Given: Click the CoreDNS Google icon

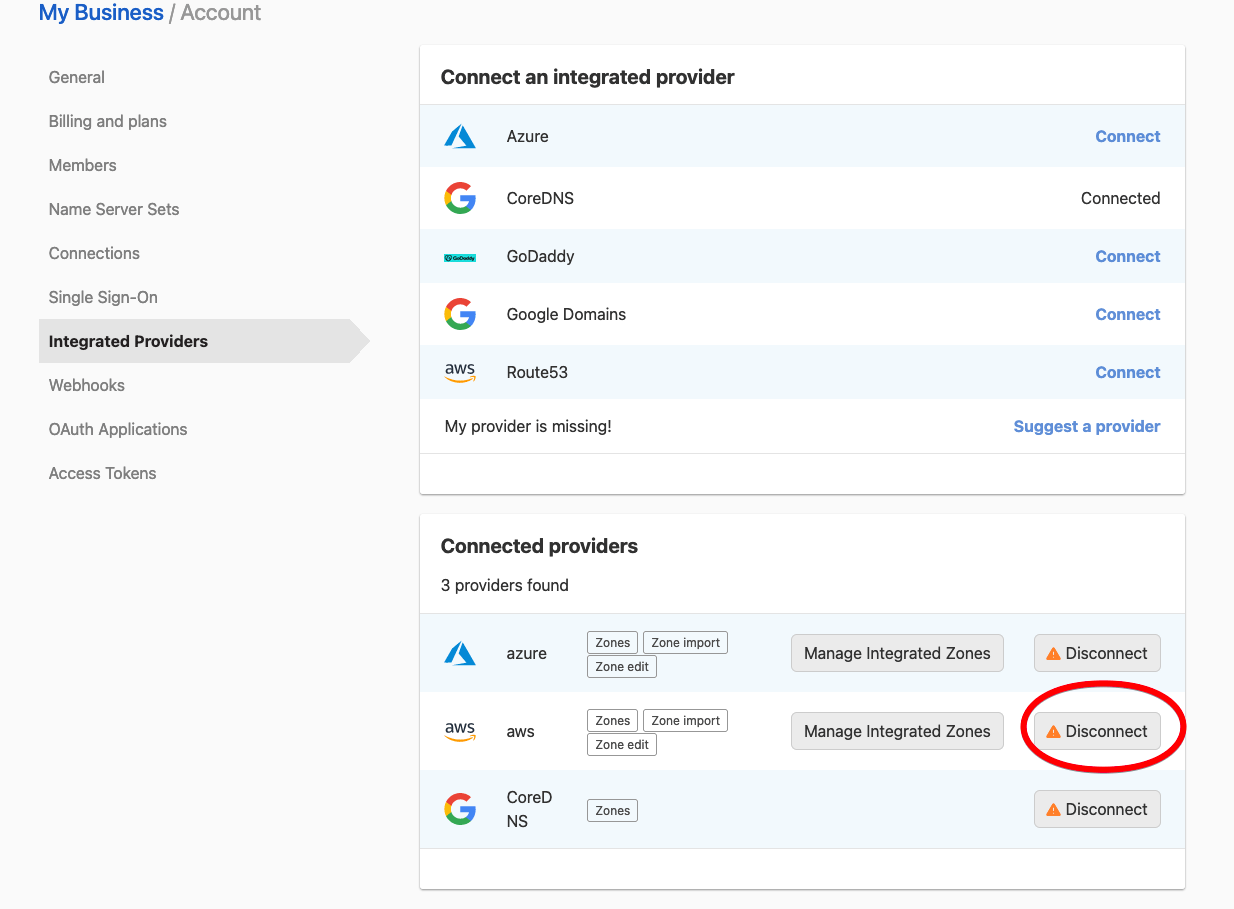Looking at the screenshot, I should click(460, 198).
